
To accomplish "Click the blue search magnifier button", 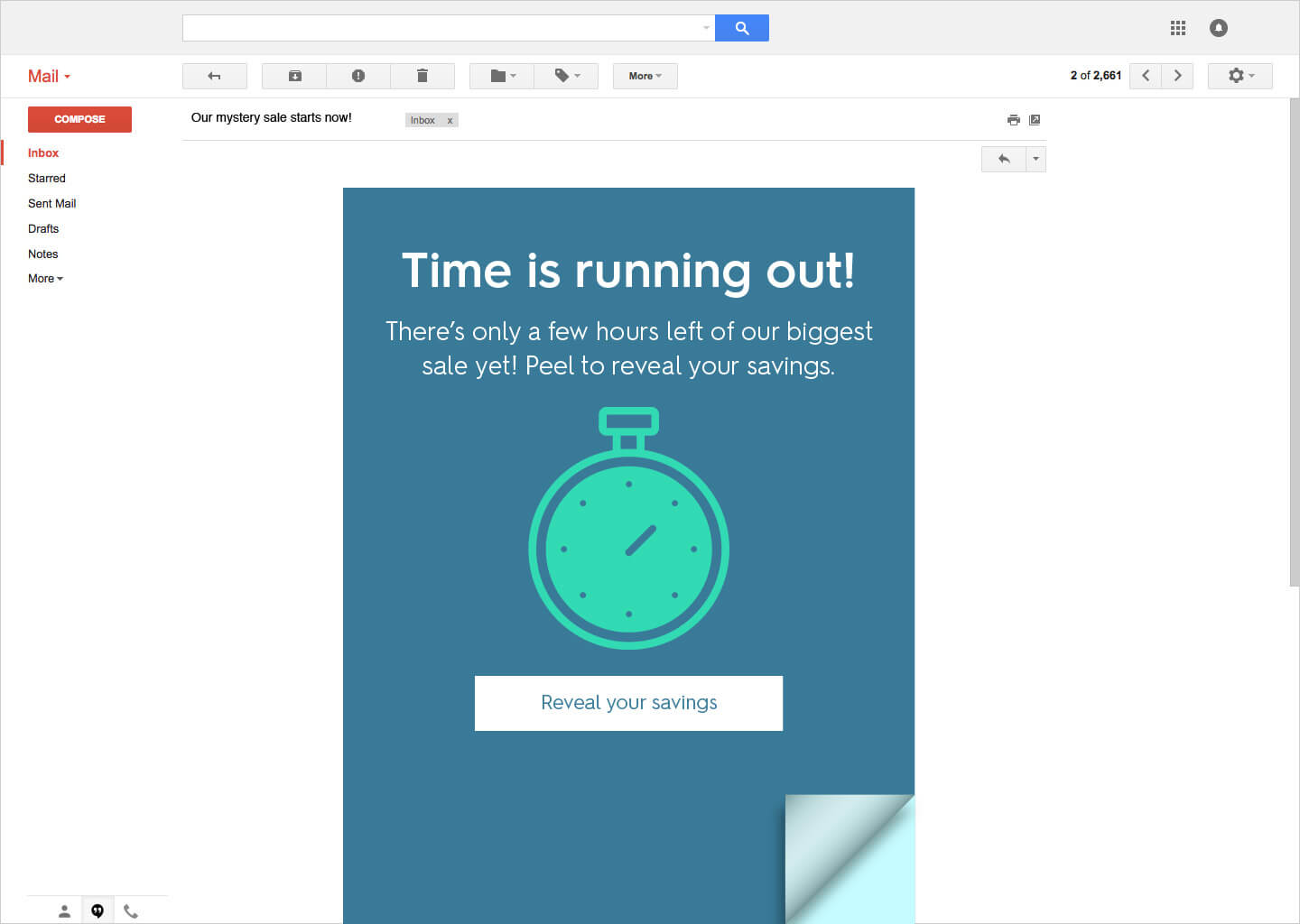I will [x=741, y=28].
